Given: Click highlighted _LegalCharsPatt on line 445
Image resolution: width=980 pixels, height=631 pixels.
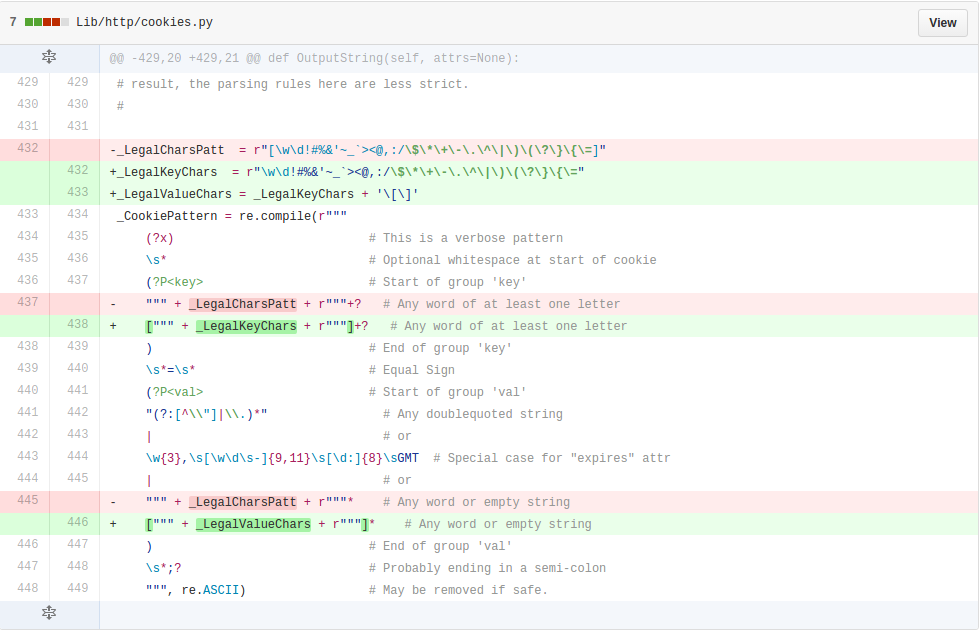Looking at the screenshot, I should (242, 502).
